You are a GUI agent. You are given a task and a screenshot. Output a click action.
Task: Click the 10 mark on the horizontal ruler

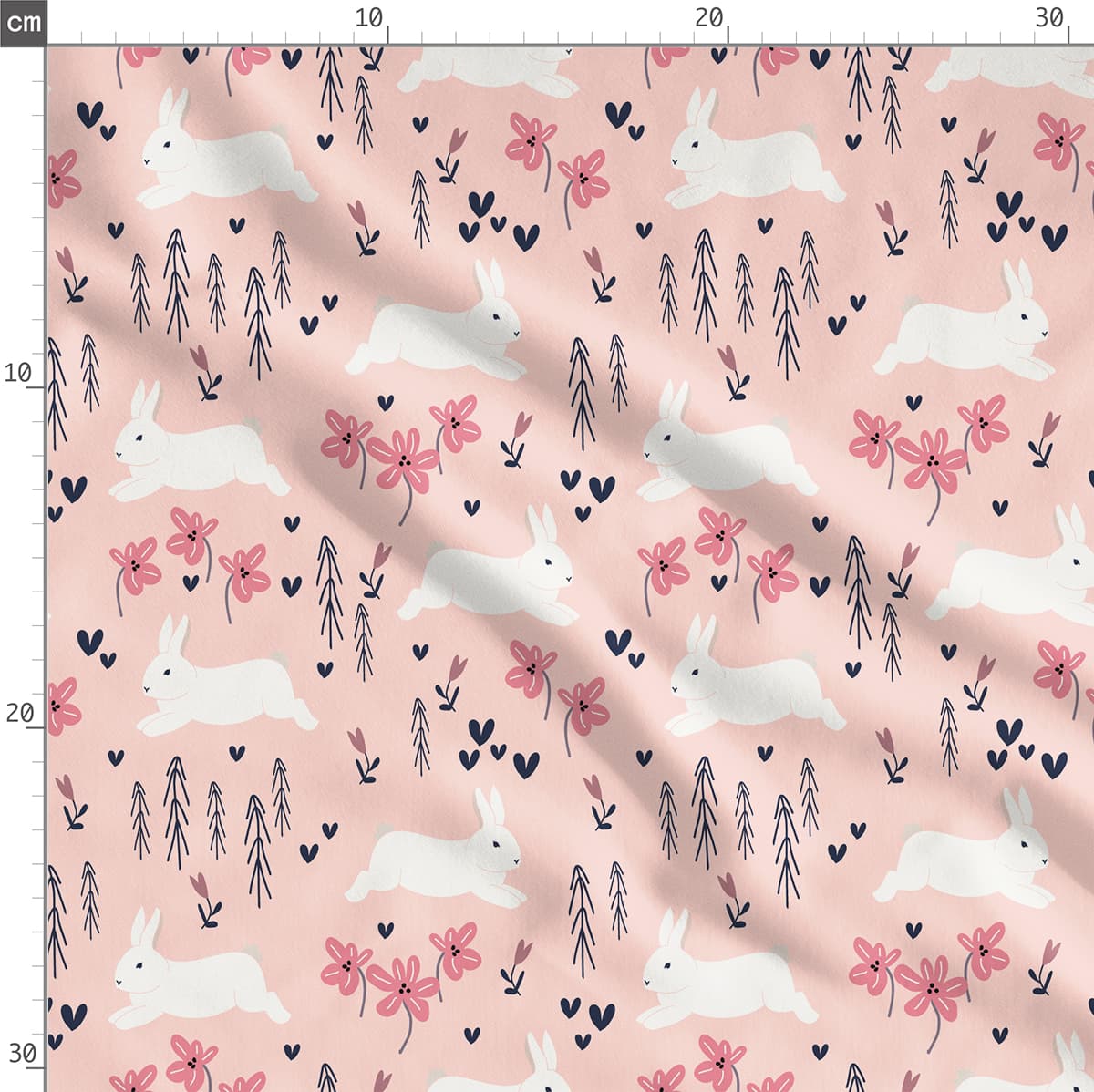tap(369, 18)
